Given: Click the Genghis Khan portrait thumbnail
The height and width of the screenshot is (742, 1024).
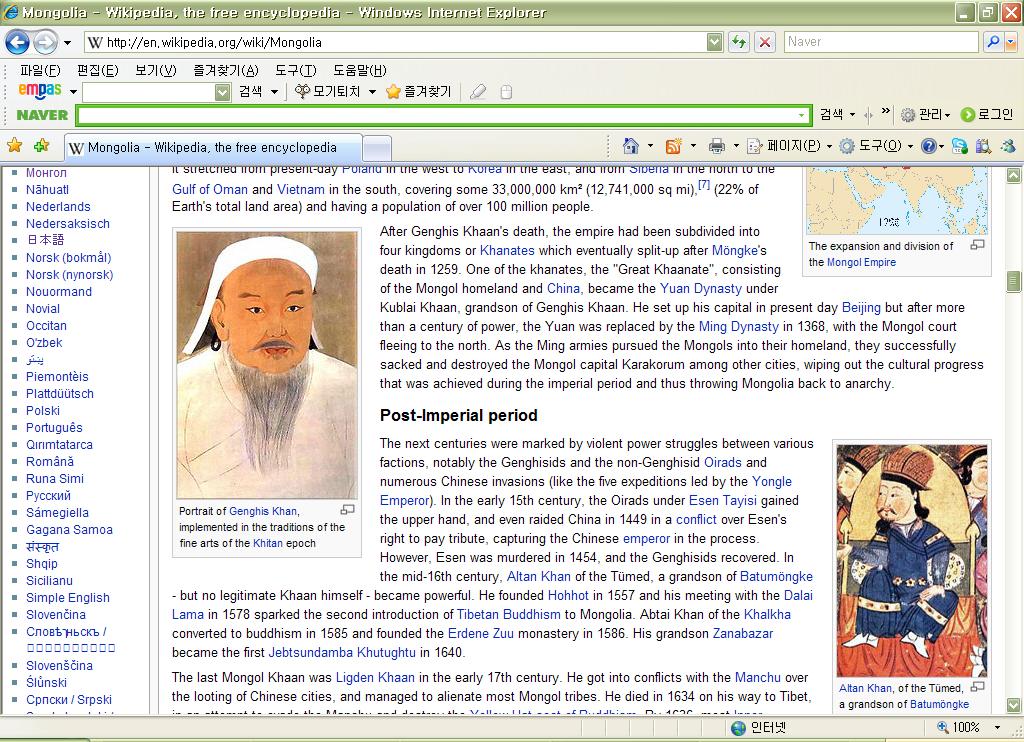Looking at the screenshot, I should click(267, 364).
